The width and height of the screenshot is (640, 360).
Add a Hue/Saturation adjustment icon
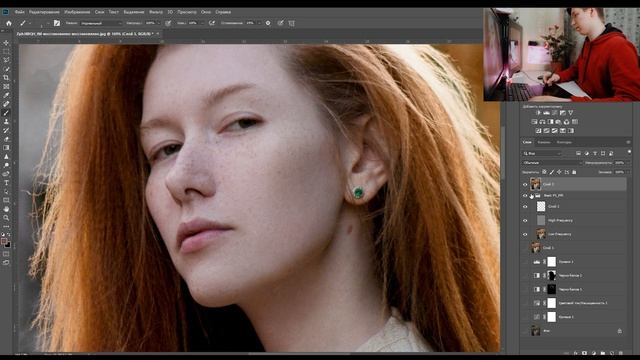[534, 122]
